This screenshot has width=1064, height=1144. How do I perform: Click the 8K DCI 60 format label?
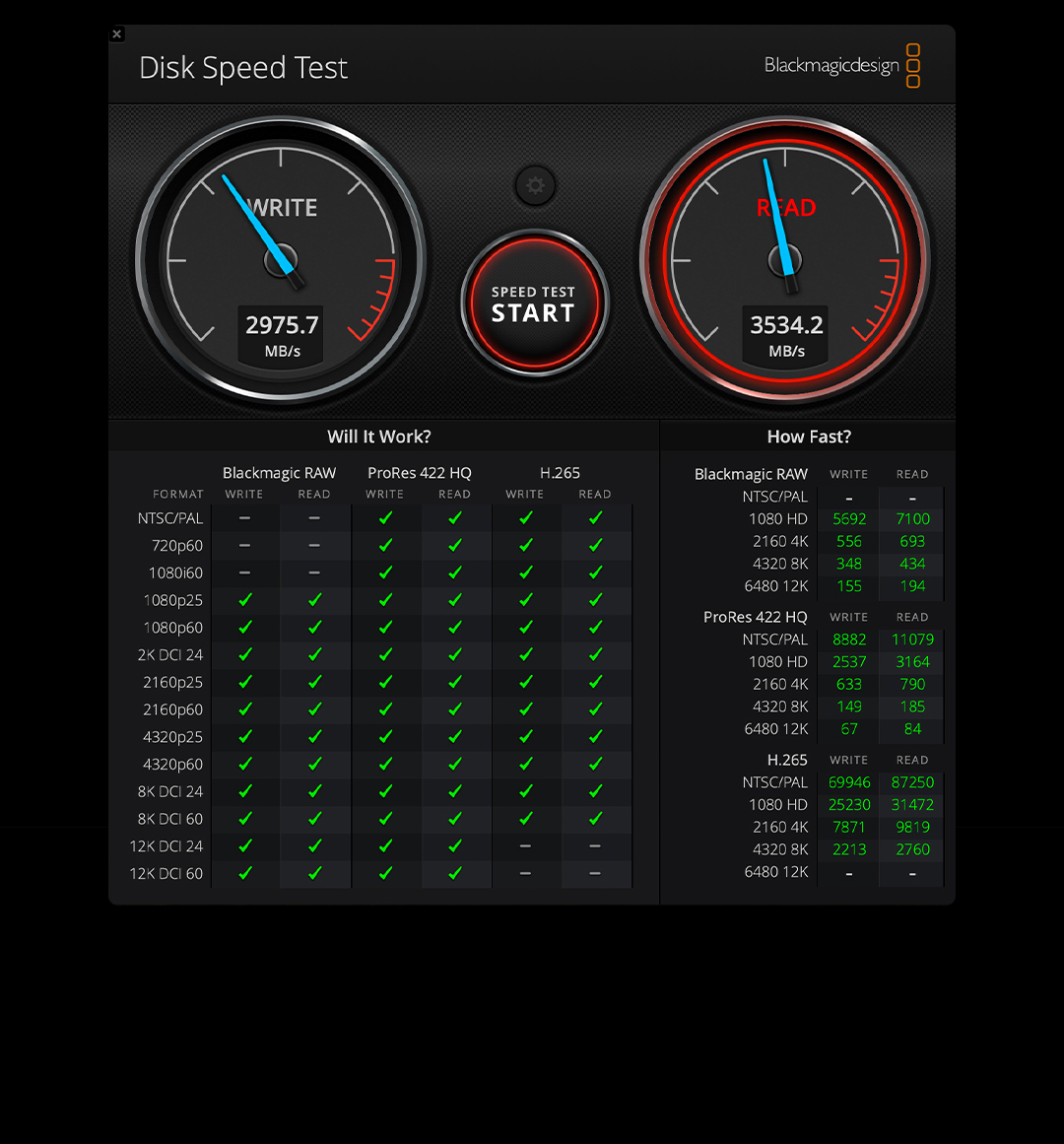pos(169,820)
